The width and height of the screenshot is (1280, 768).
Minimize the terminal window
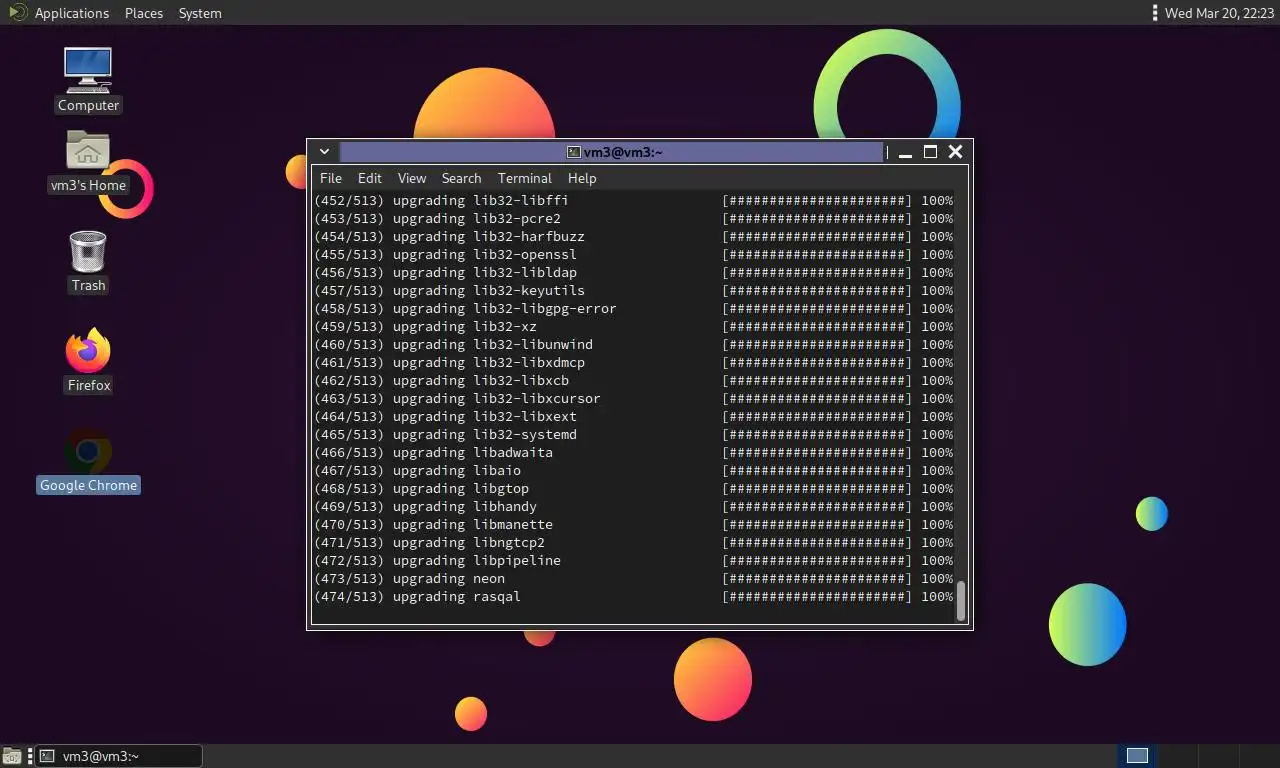(x=905, y=152)
